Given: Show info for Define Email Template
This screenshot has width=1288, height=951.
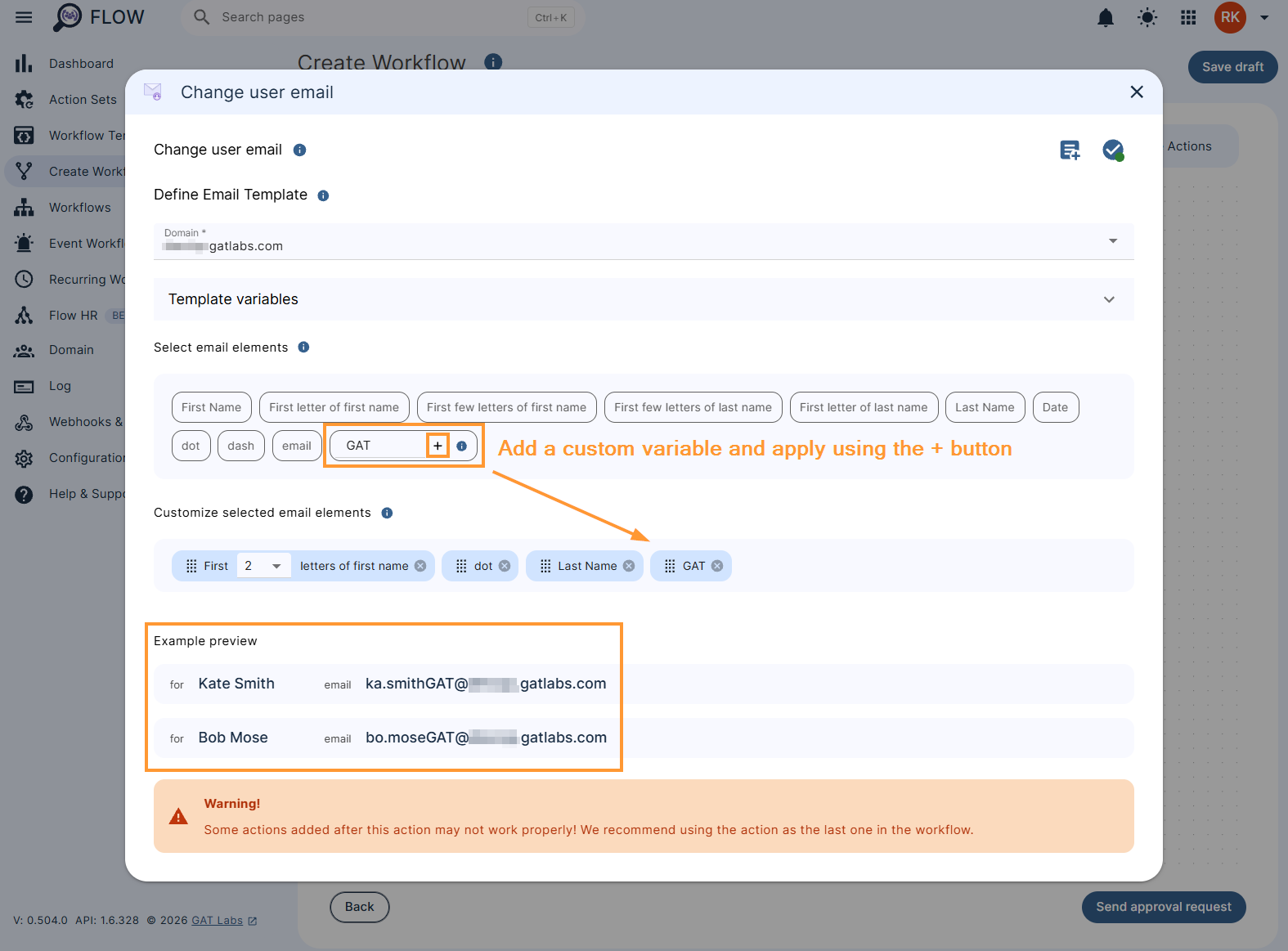Looking at the screenshot, I should click(323, 195).
